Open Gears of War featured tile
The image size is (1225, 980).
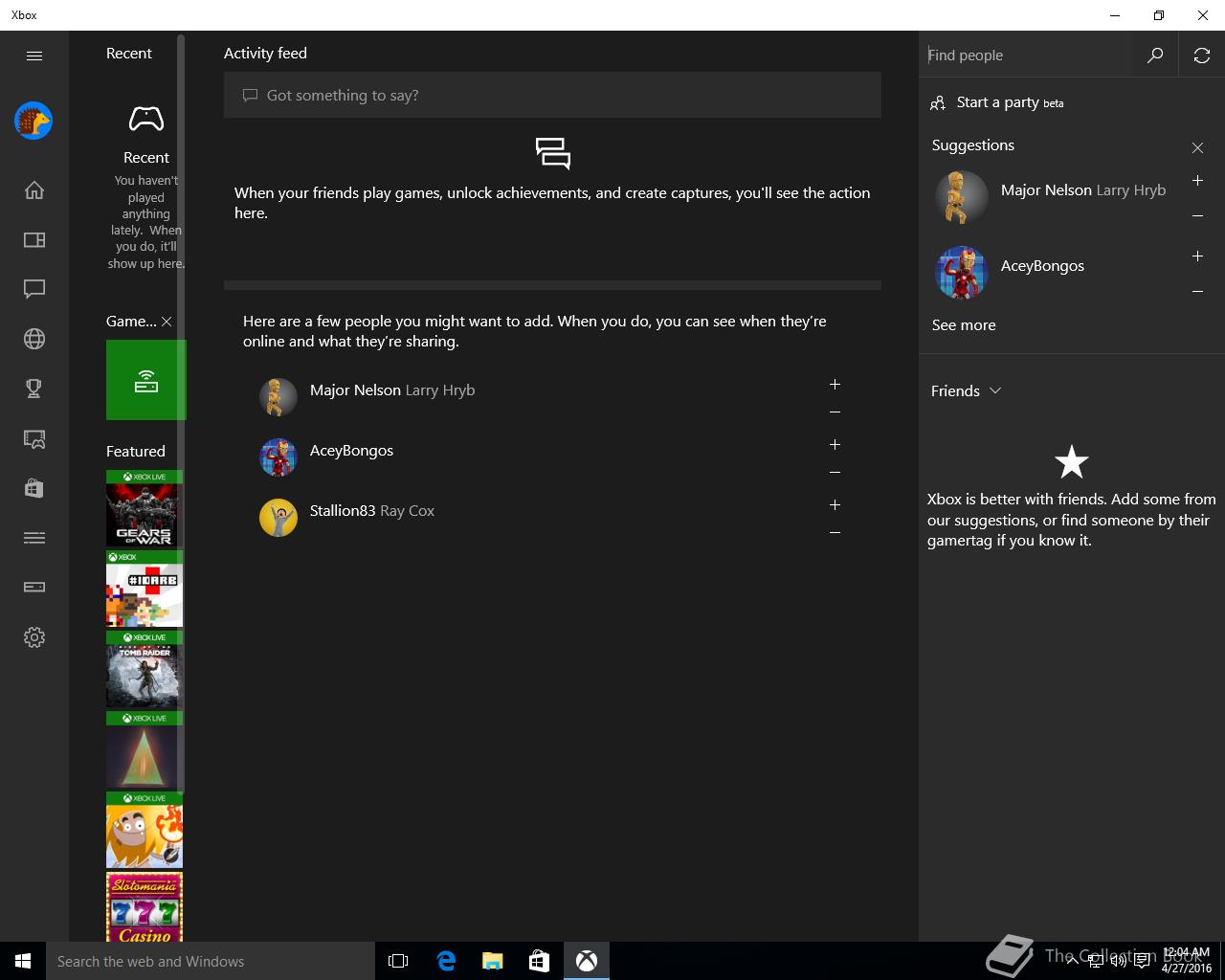pos(145,508)
